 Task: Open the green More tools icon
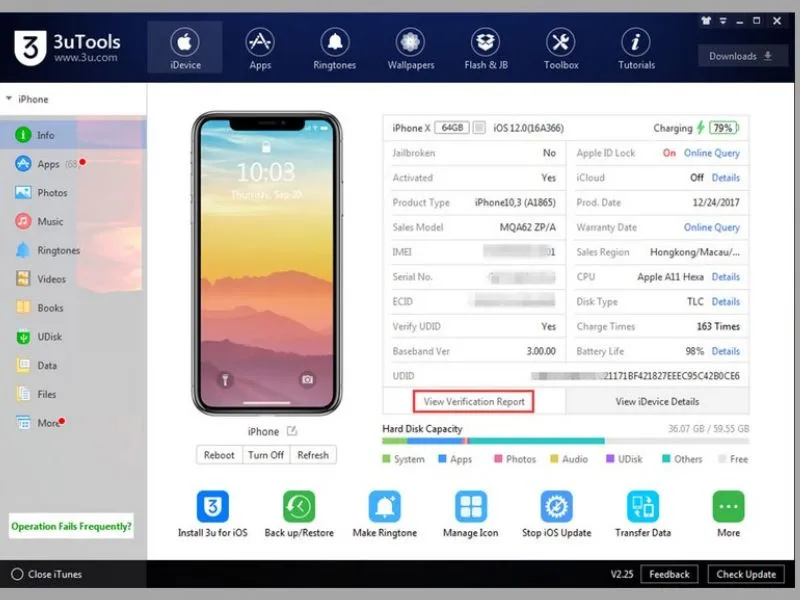728,506
